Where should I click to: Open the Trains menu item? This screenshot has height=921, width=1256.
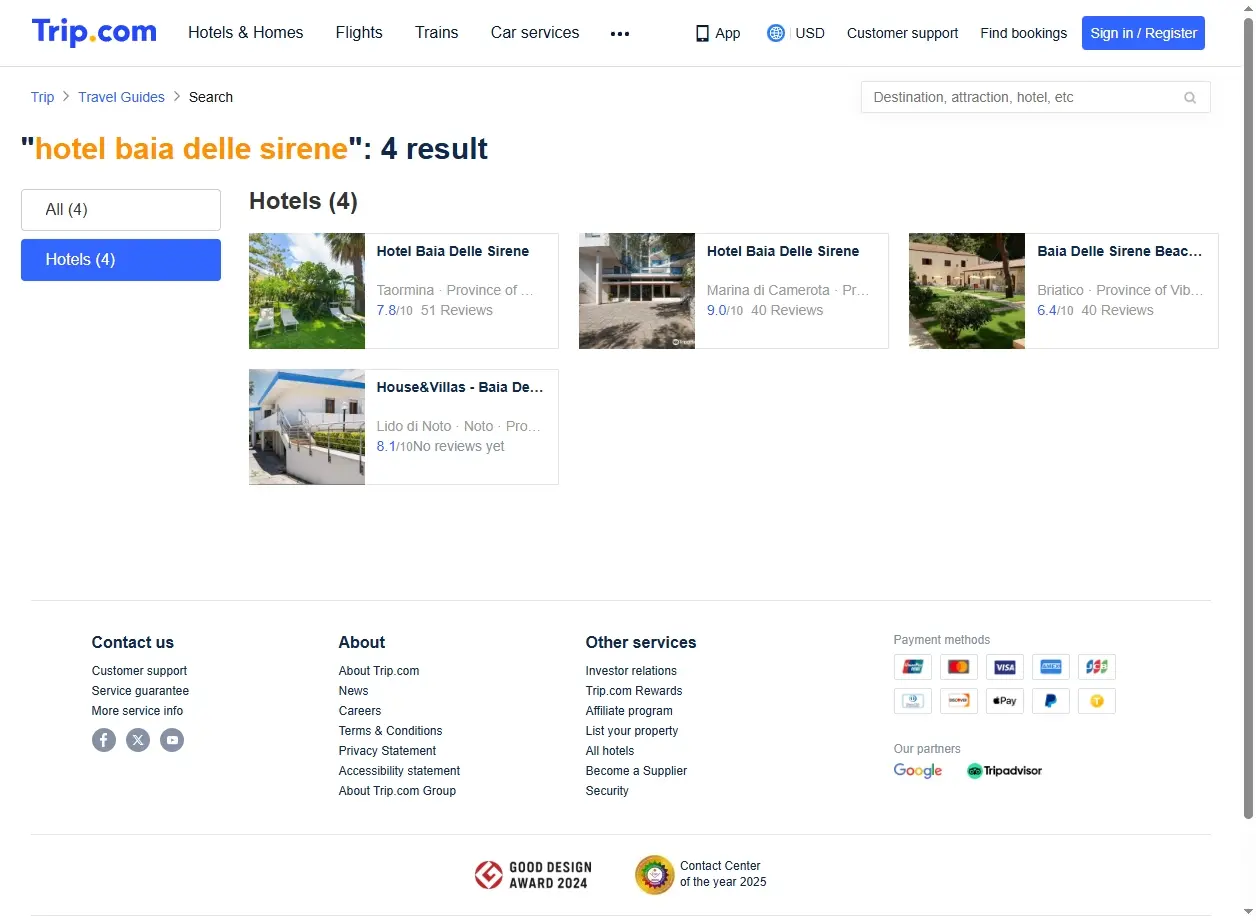pyautogui.click(x=437, y=32)
